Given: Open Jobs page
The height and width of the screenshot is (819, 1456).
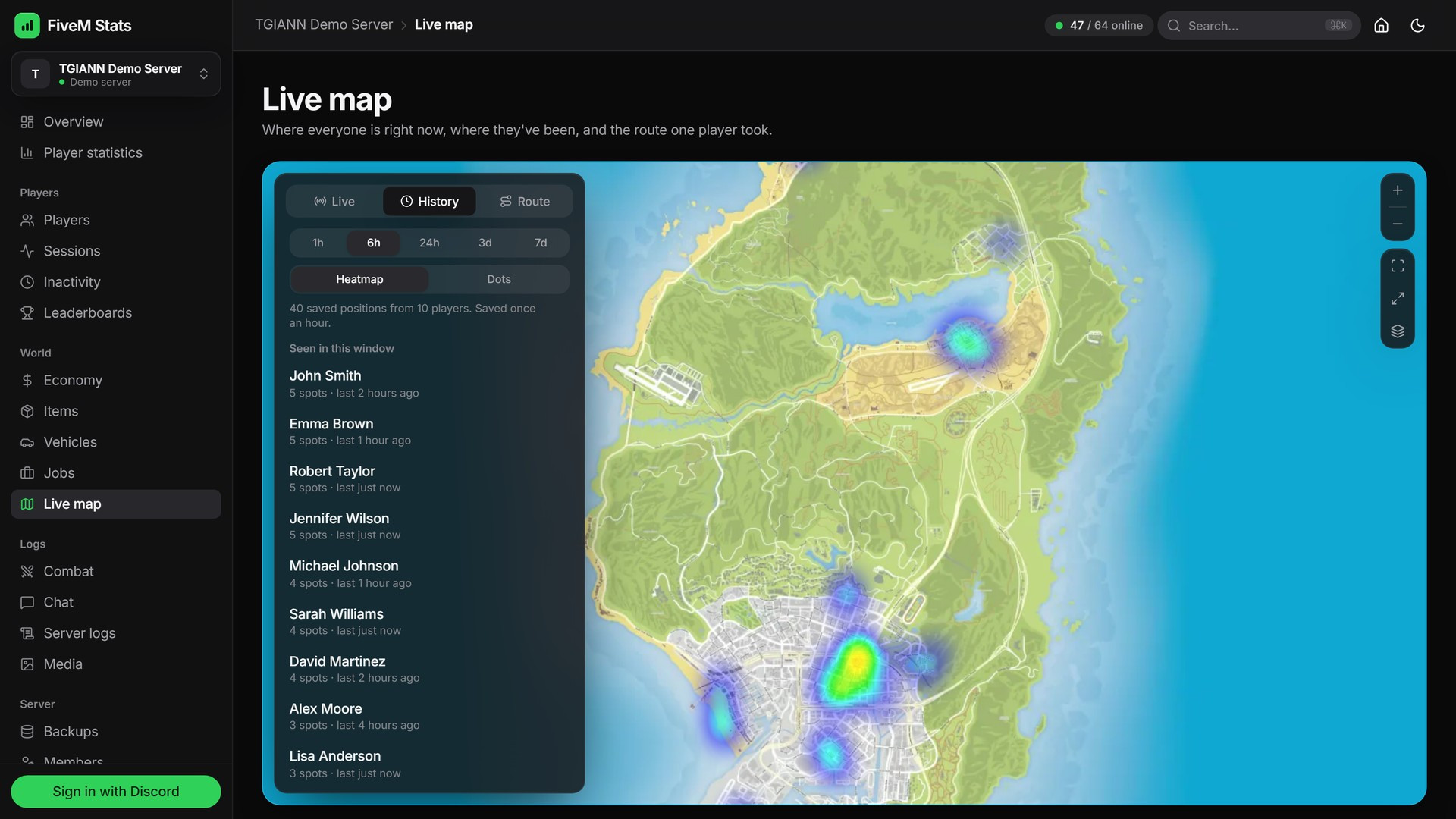Looking at the screenshot, I should click(x=116, y=473).
